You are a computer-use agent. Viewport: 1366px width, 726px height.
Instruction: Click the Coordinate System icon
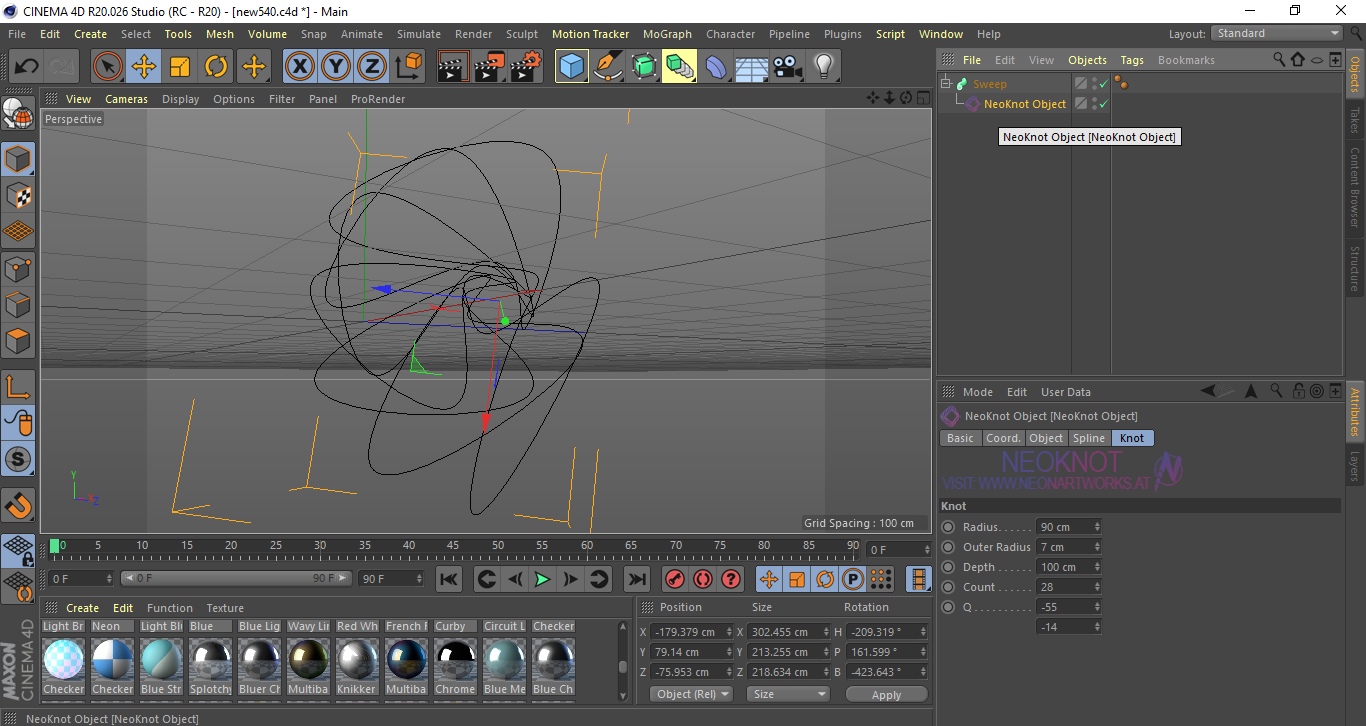pos(409,67)
